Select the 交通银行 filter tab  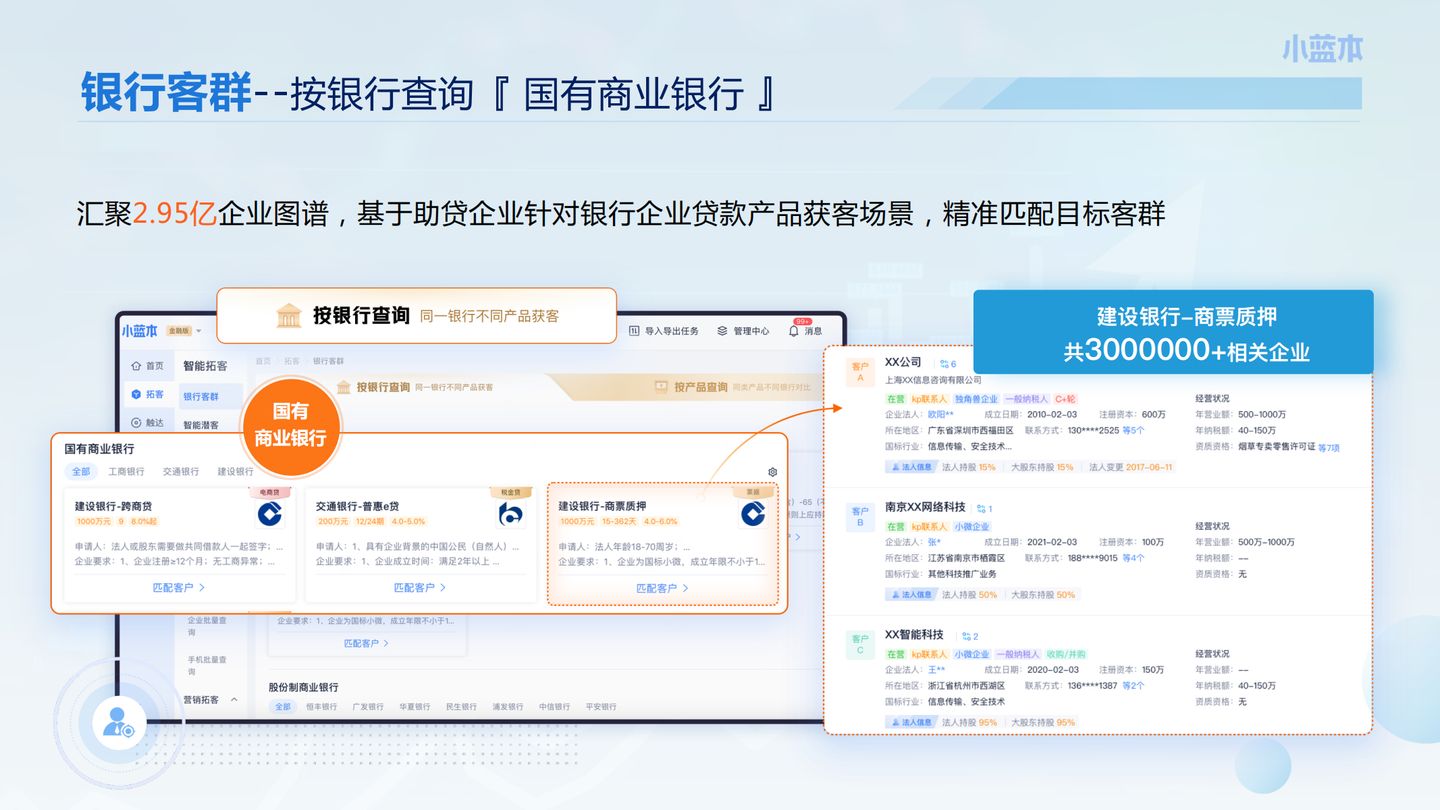click(181, 472)
